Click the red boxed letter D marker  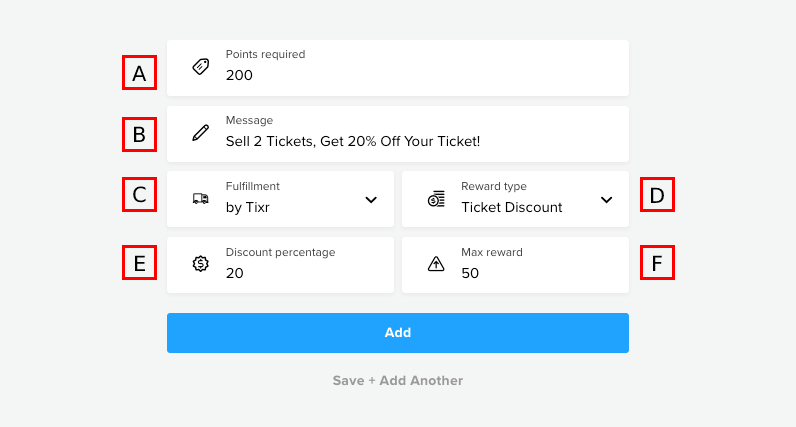657,194
